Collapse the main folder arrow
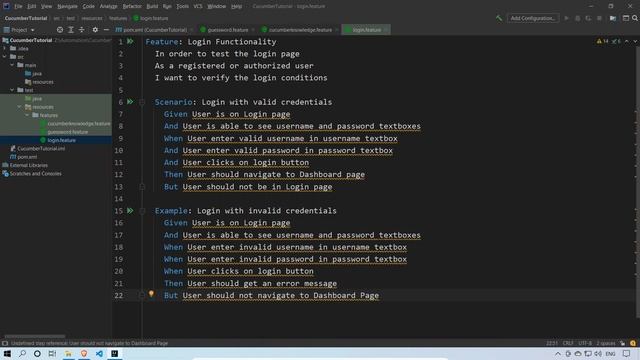 [x=12, y=65]
